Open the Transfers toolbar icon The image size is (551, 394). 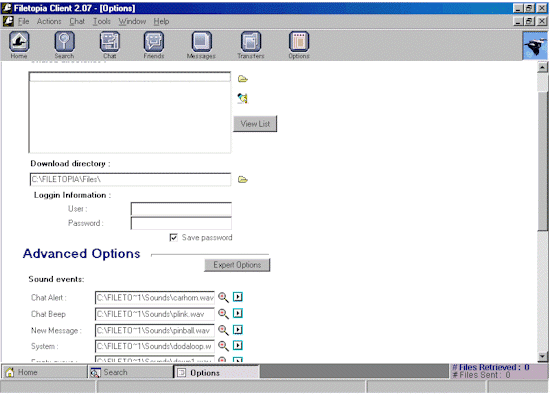coord(251,45)
